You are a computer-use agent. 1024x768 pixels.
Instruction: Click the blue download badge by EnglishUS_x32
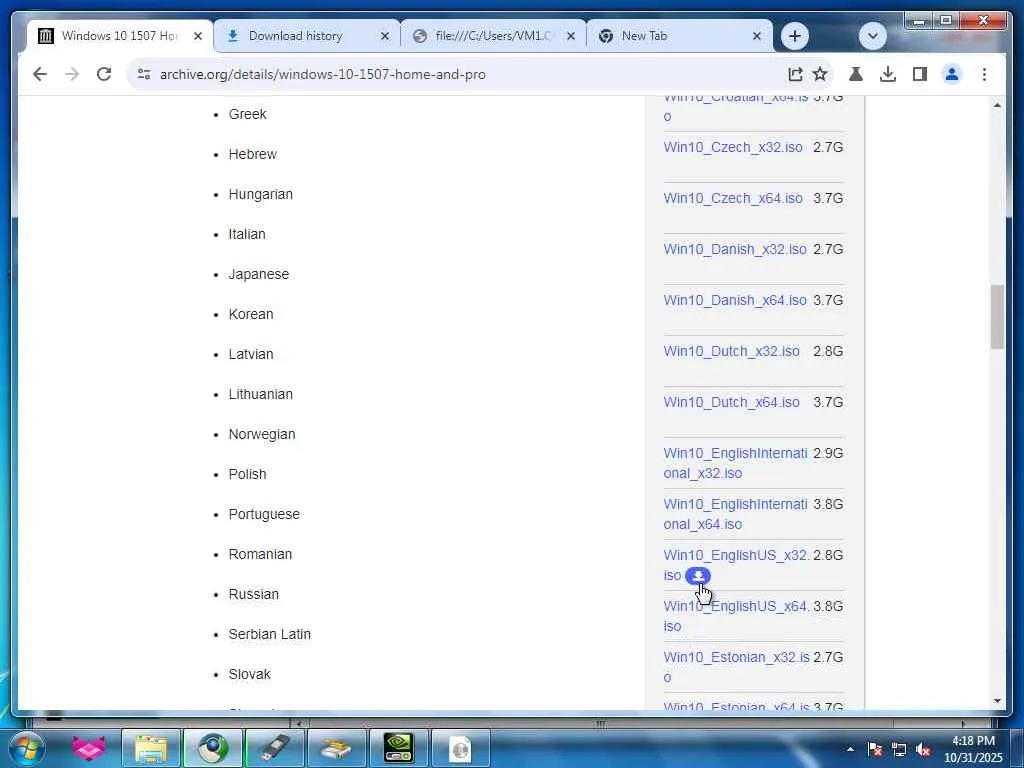point(697,575)
